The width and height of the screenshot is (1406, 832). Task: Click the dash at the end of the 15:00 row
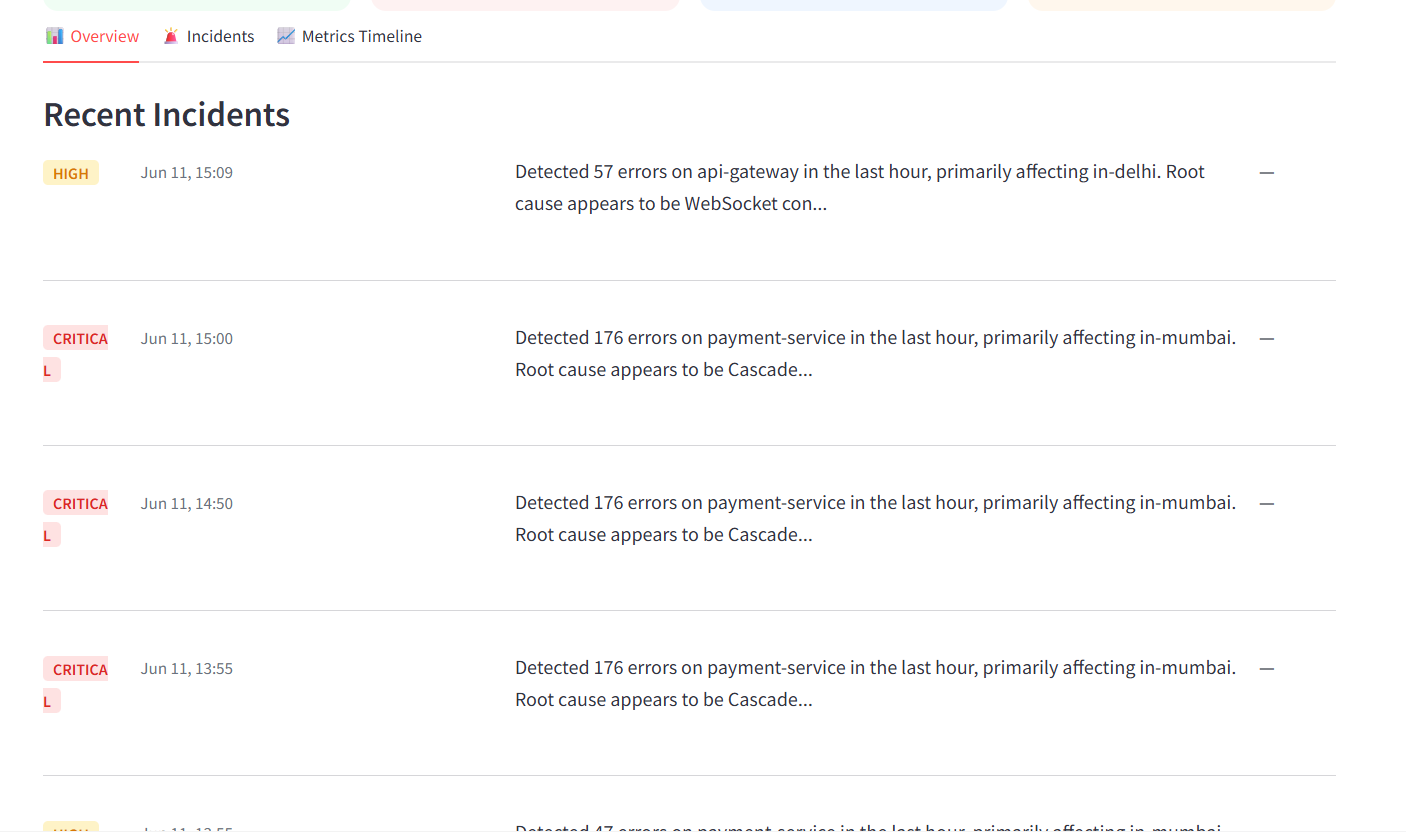tap(1267, 338)
